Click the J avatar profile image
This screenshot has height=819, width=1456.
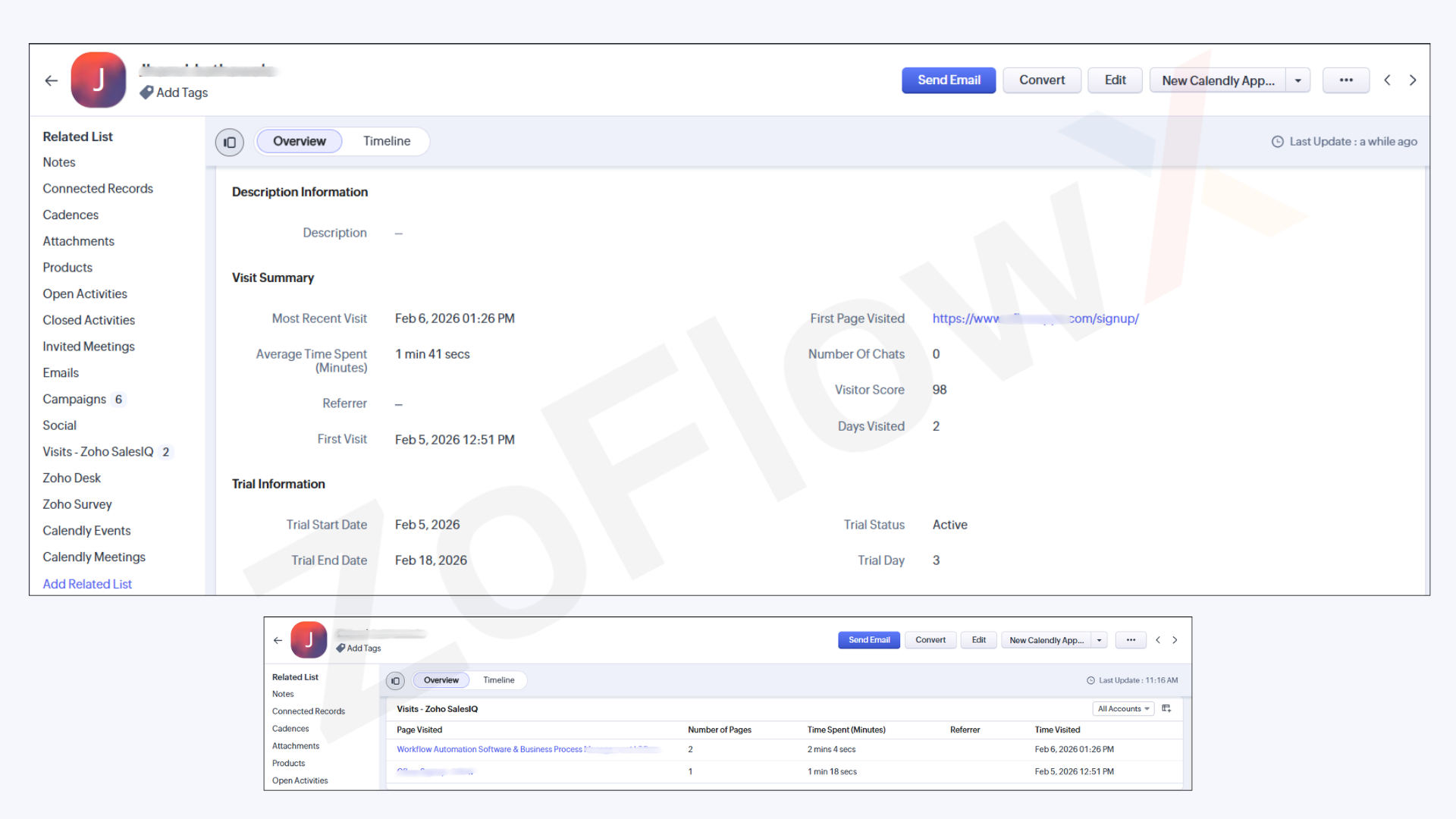(99, 80)
